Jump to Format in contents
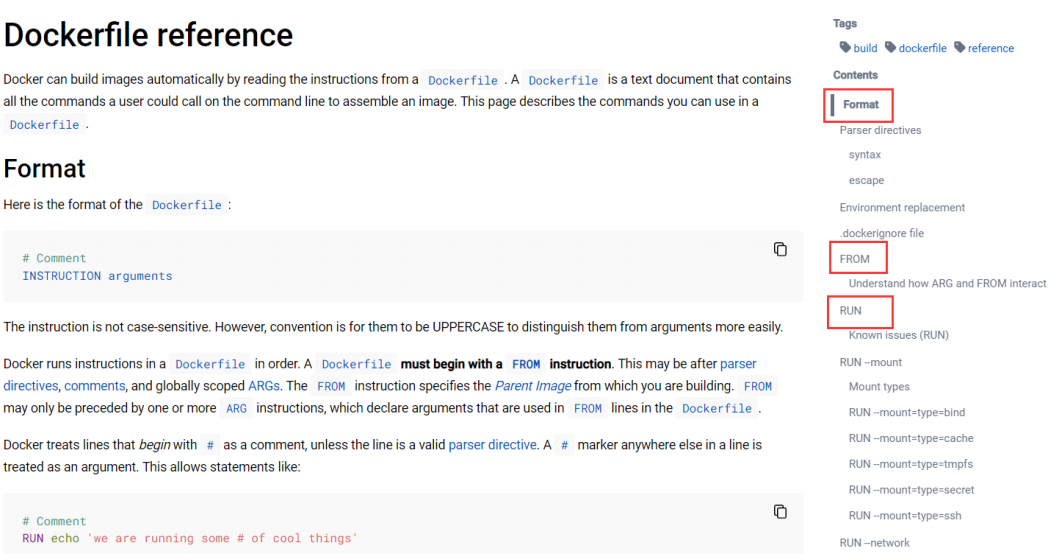1056x560 pixels. coord(860,104)
